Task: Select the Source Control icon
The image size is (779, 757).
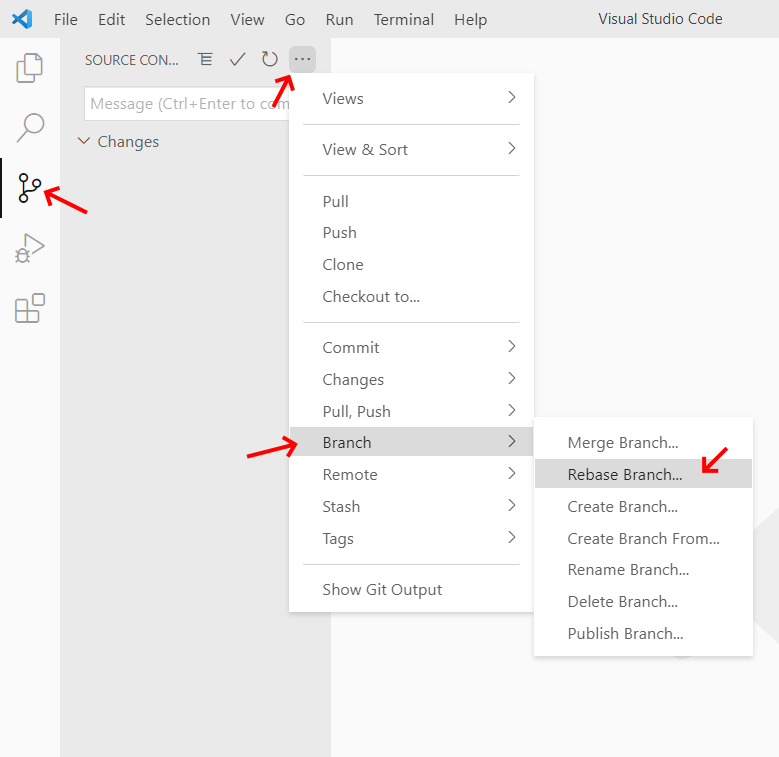Action: [30, 188]
